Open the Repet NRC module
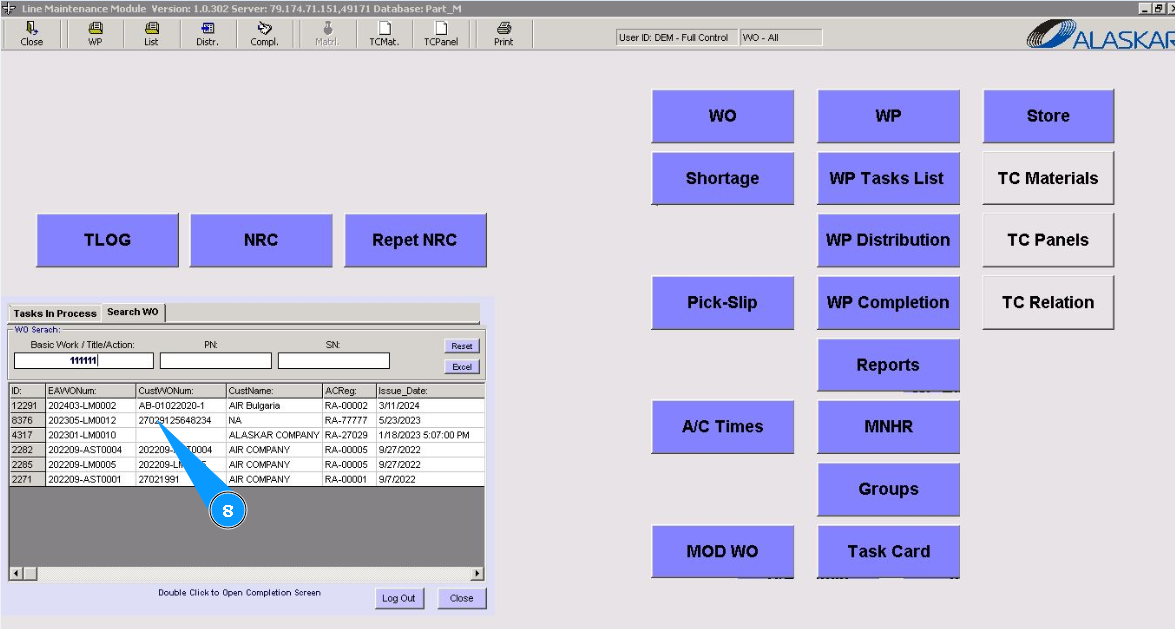The image size is (1175, 629). [415, 240]
